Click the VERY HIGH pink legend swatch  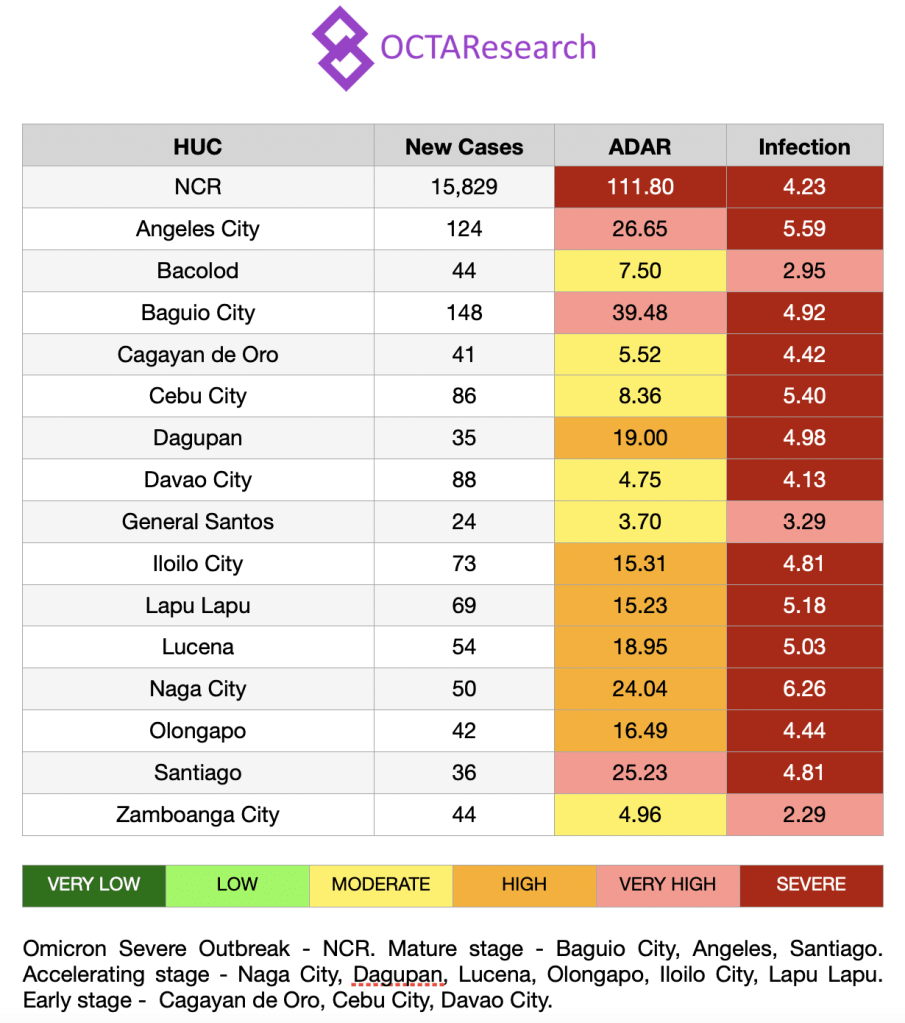click(668, 885)
